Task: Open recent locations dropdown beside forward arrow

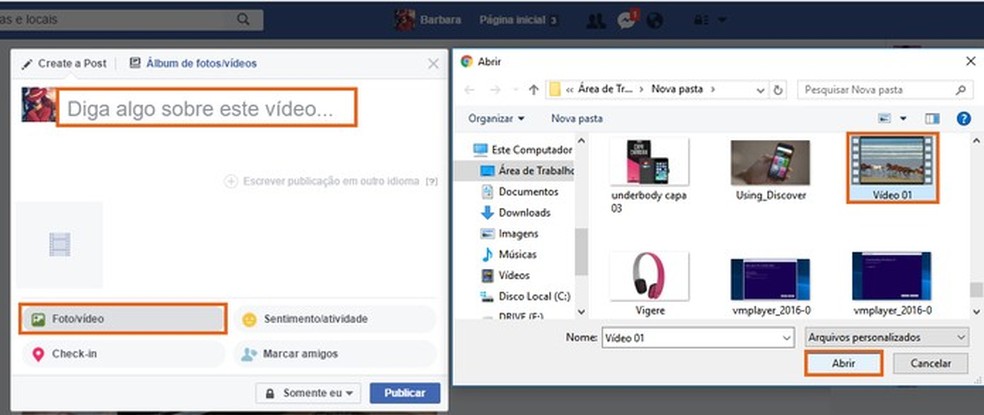Action: tap(515, 90)
